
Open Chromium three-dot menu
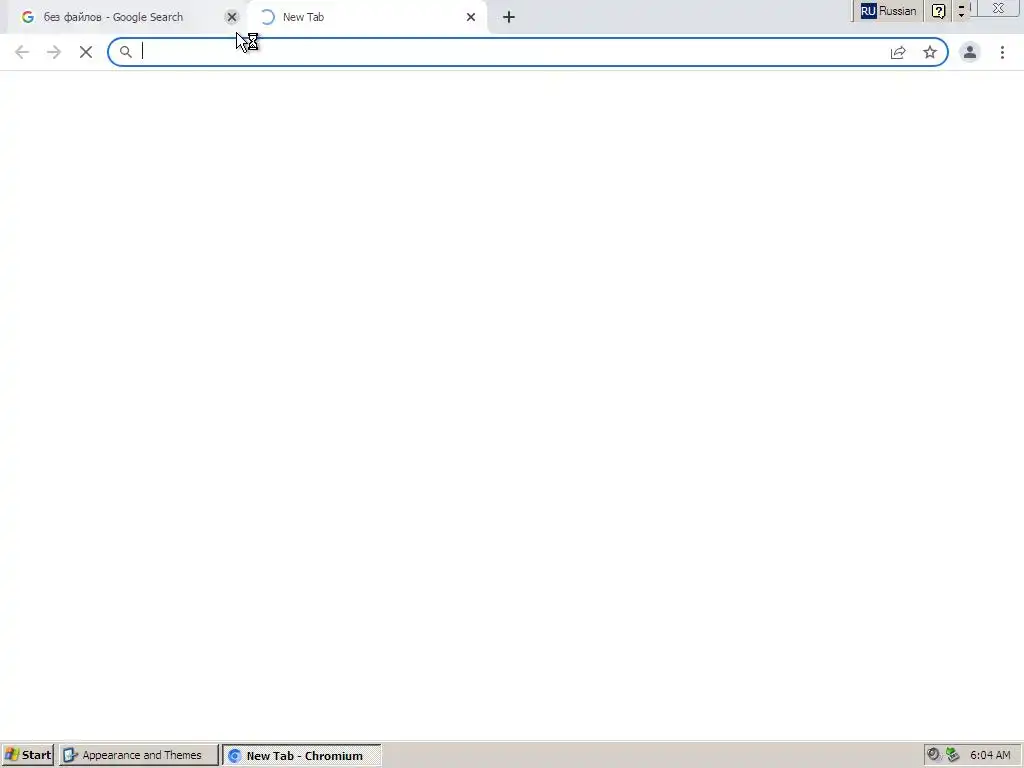(x=1002, y=52)
